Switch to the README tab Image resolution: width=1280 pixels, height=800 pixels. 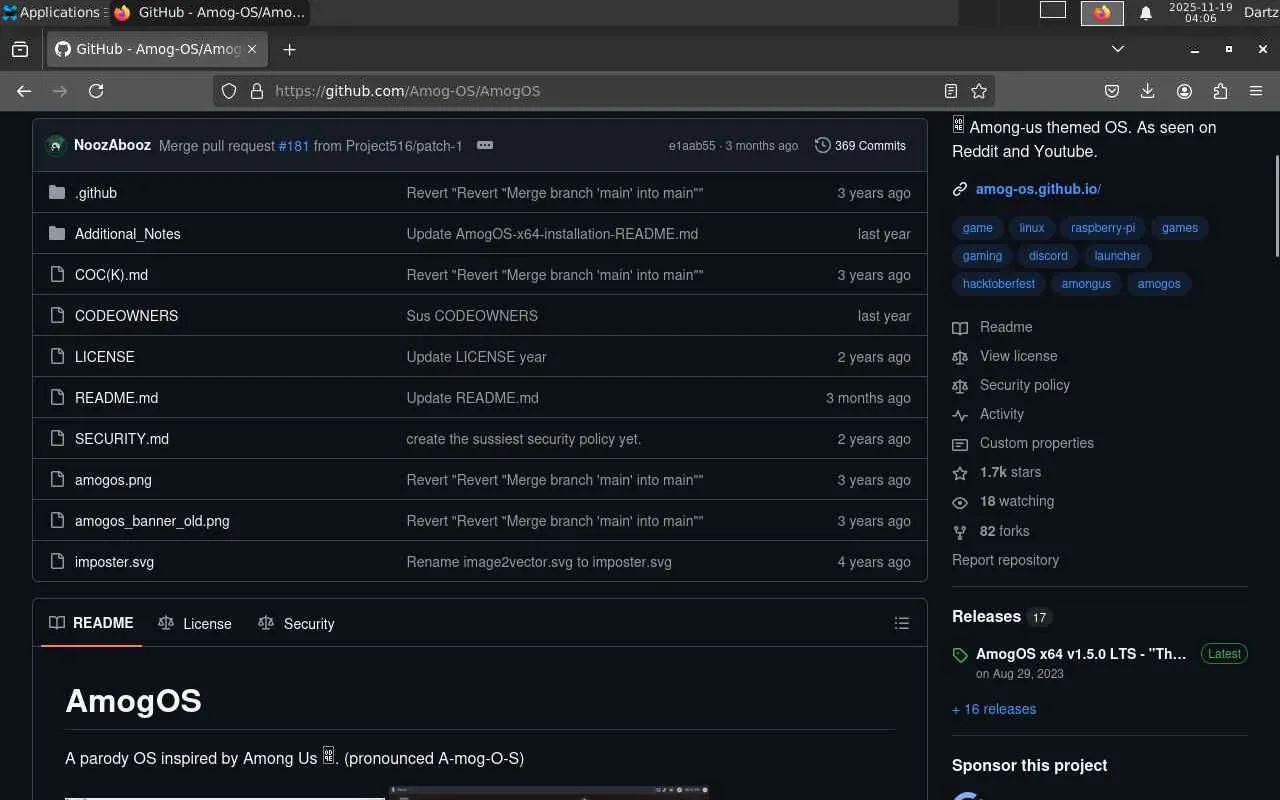pyautogui.click(x=91, y=623)
